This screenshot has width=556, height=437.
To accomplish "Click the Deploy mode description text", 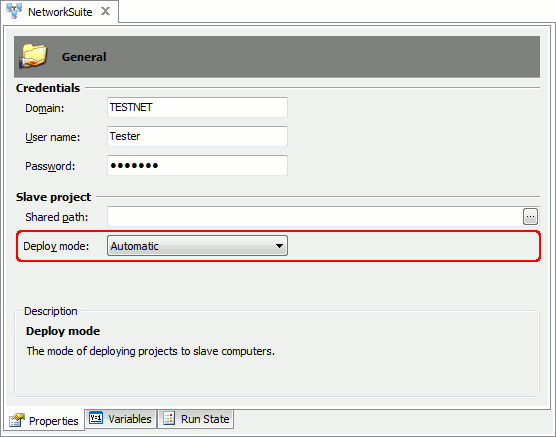I will pyautogui.click(x=151, y=351).
